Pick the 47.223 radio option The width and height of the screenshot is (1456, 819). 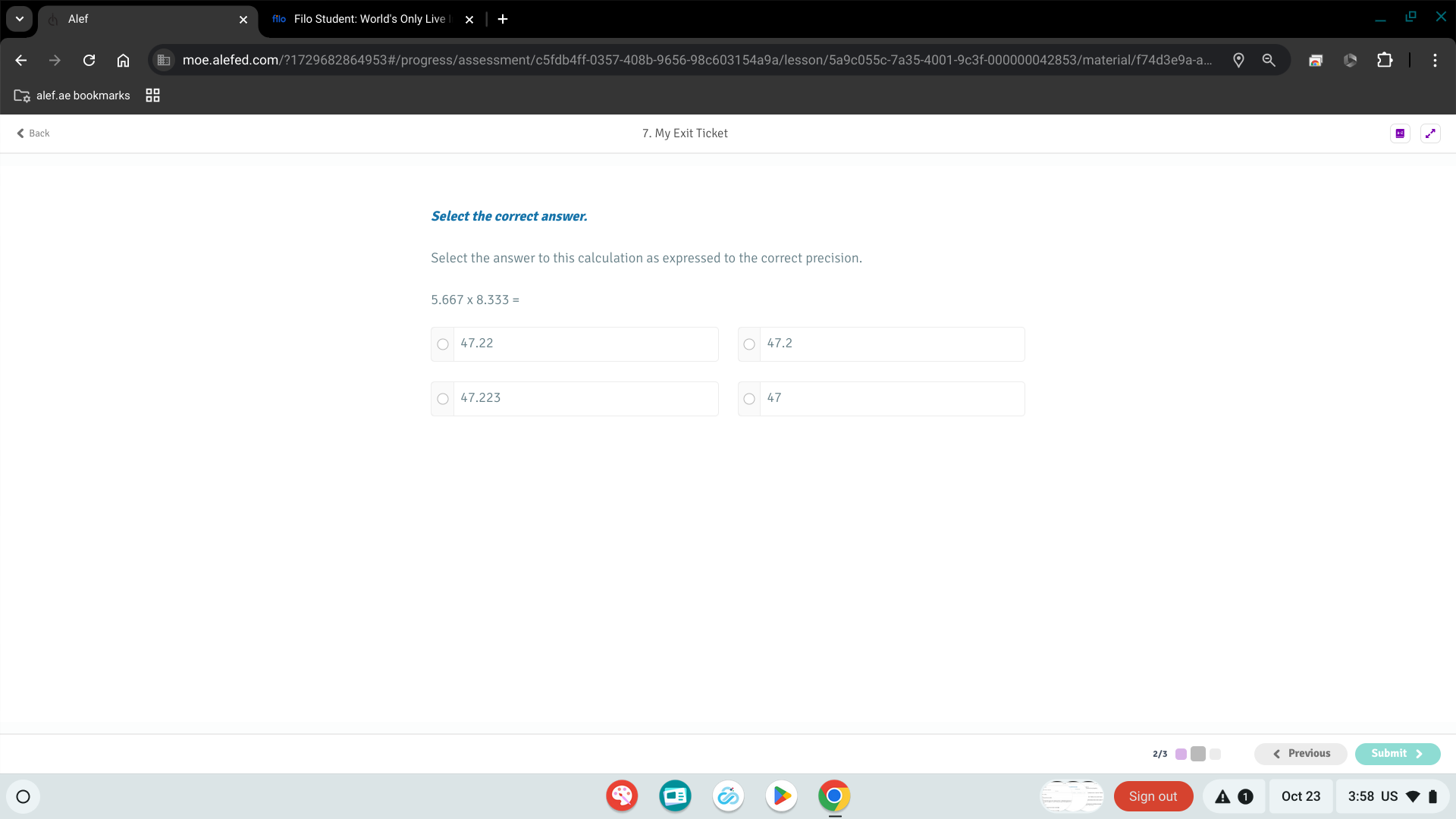point(443,399)
